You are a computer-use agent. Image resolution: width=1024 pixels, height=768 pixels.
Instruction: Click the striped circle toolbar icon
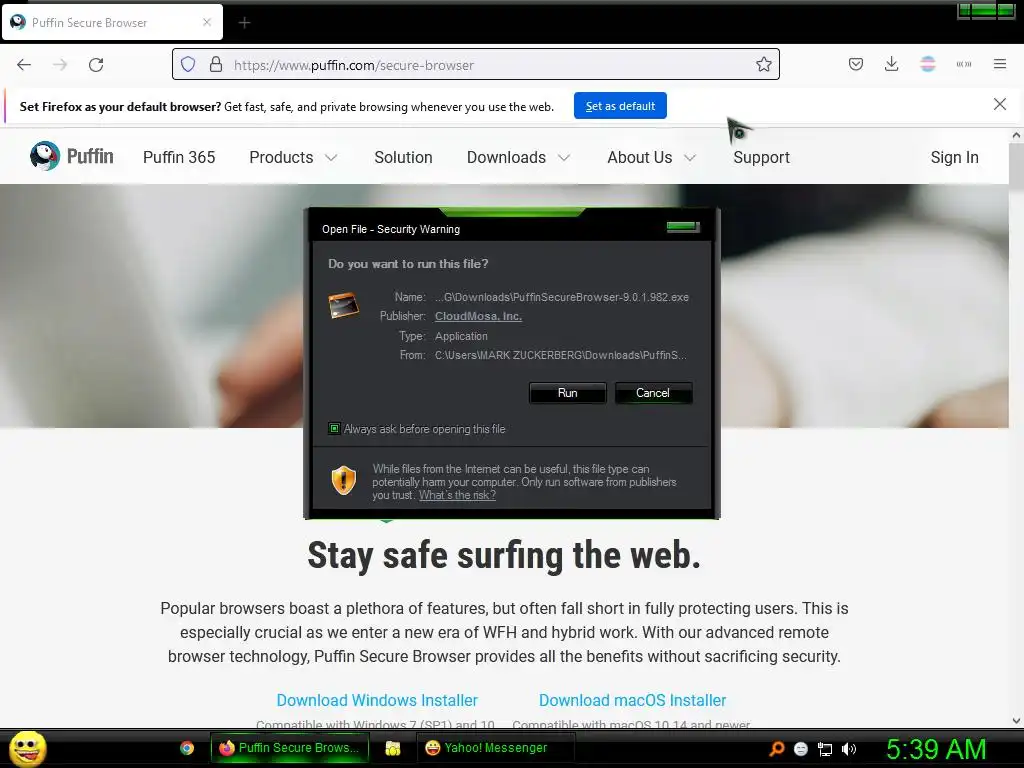pos(927,64)
